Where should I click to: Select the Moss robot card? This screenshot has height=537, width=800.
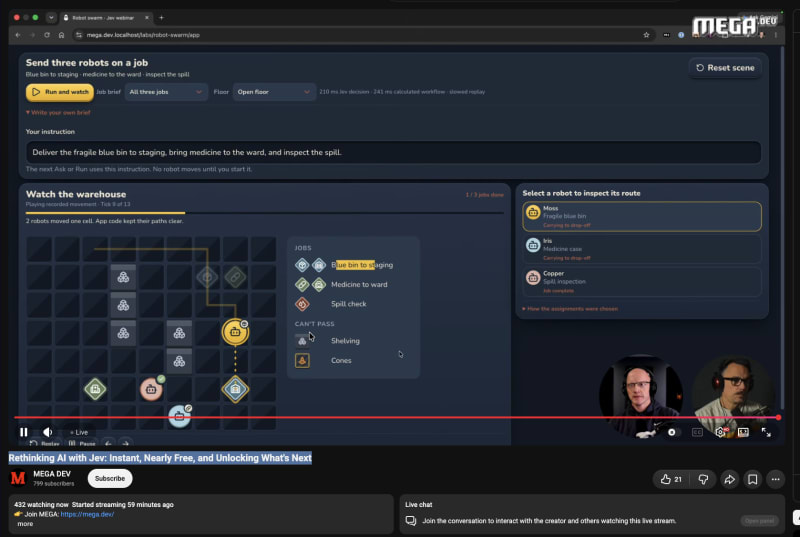pos(642,216)
